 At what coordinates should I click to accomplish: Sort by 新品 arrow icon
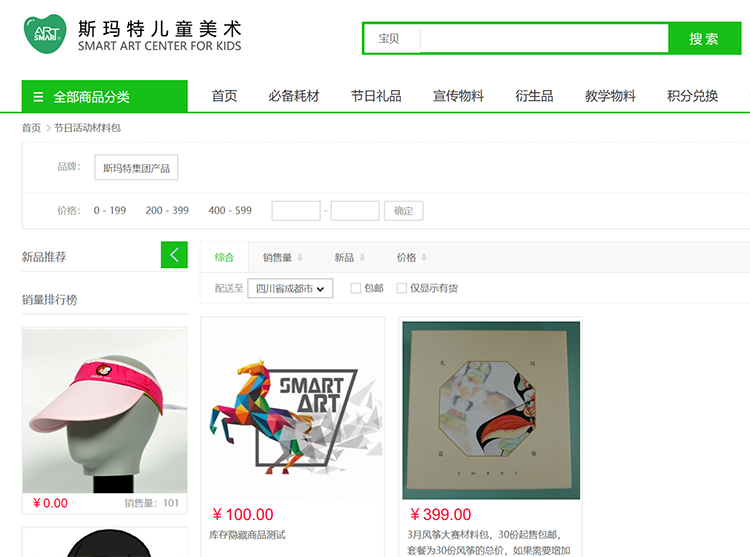click(x=362, y=258)
